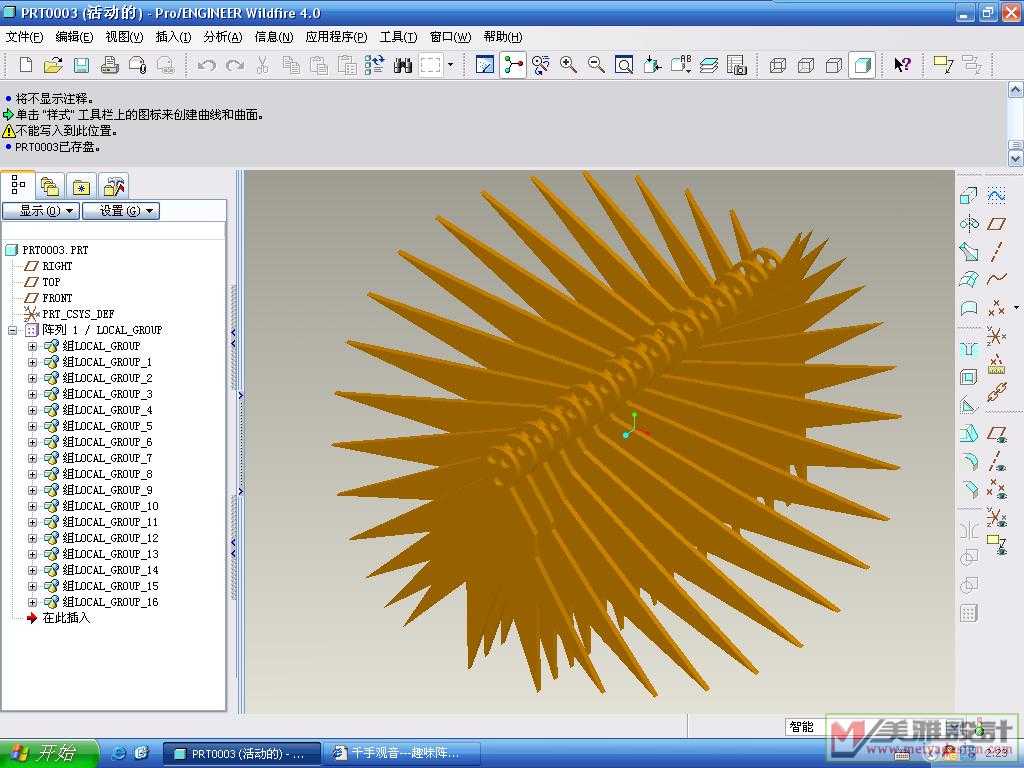The image size is (1024, 768).
Task: Click the Windows 开始 Start button
Action: click(48, 753)
